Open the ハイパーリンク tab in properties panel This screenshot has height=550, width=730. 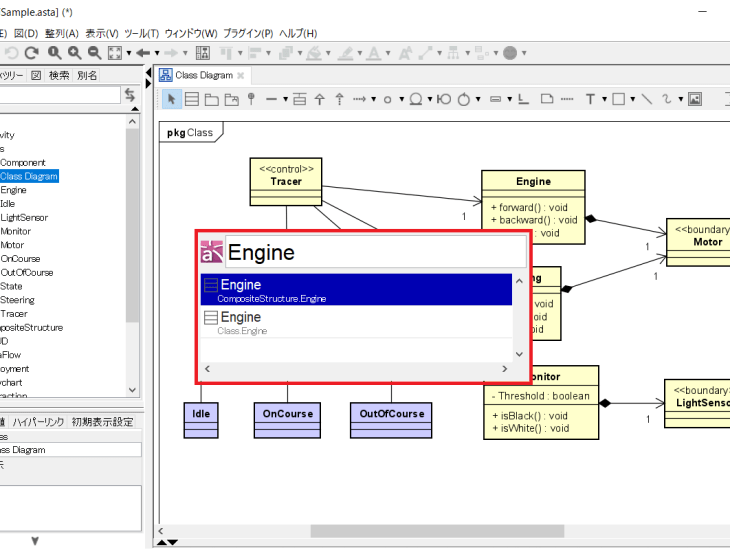(x=39, y=422)
